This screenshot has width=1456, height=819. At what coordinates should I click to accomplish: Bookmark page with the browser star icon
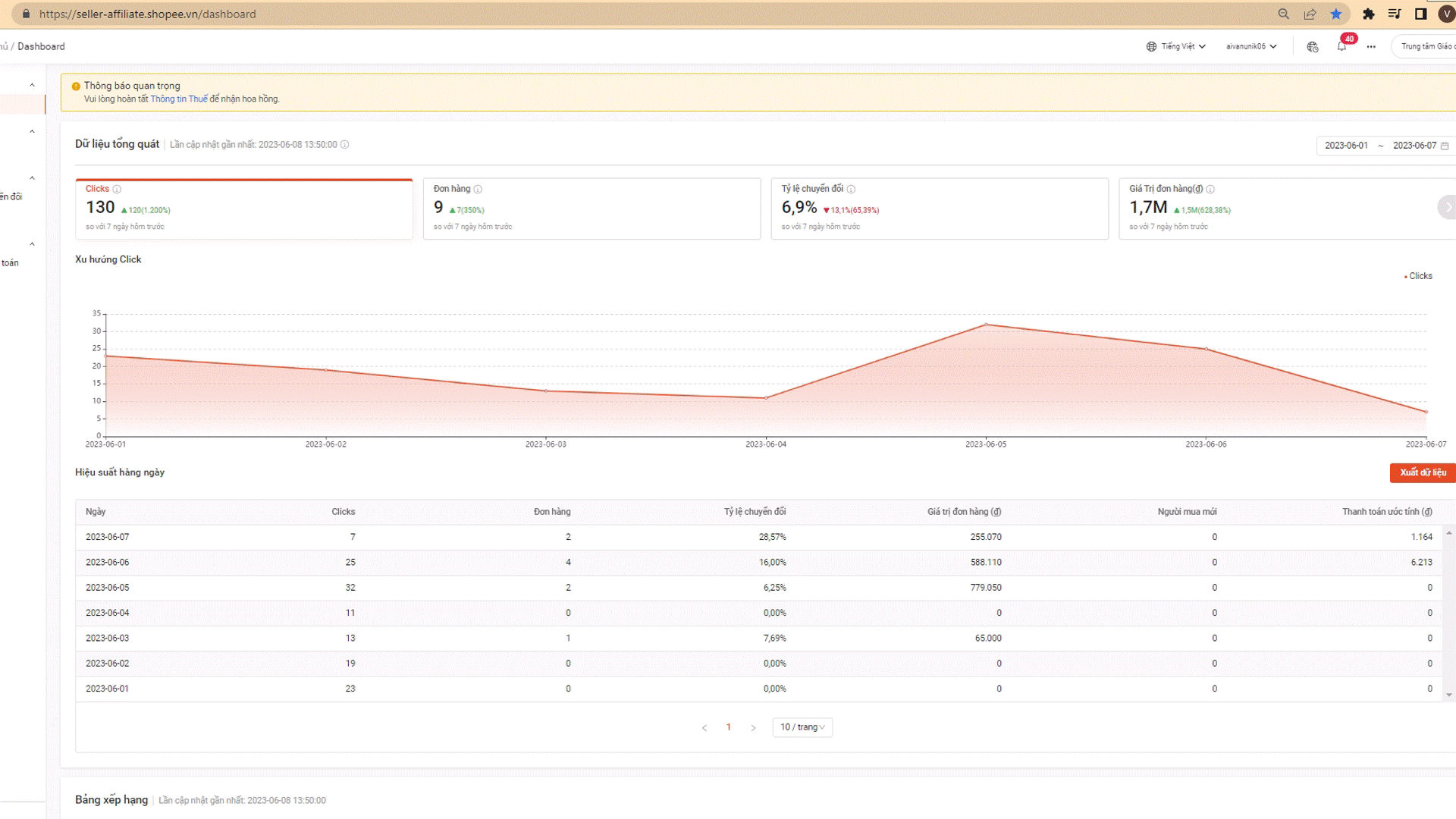click(1336, 14)
